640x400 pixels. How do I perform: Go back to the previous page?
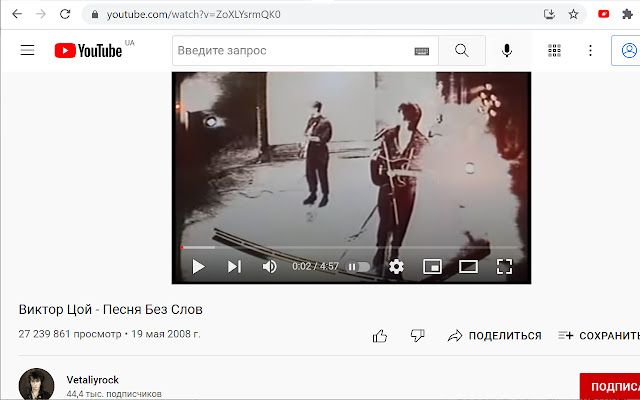(17, 14)
